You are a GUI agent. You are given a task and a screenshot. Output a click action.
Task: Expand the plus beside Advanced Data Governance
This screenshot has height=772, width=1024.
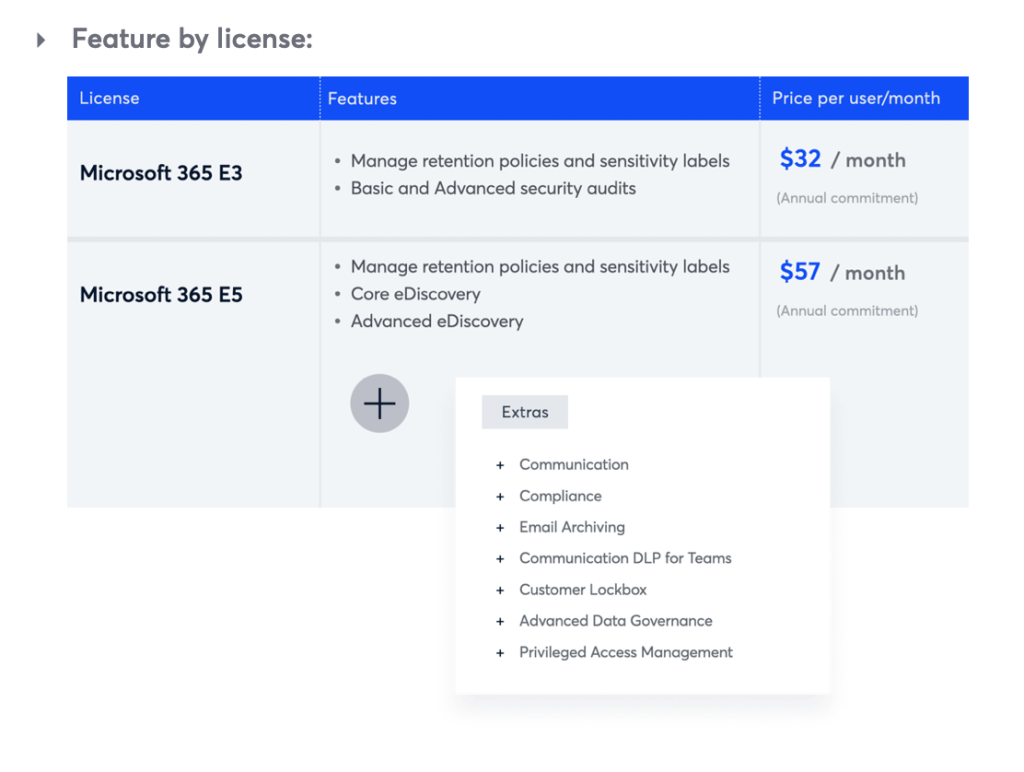click(x=500, y=622)
